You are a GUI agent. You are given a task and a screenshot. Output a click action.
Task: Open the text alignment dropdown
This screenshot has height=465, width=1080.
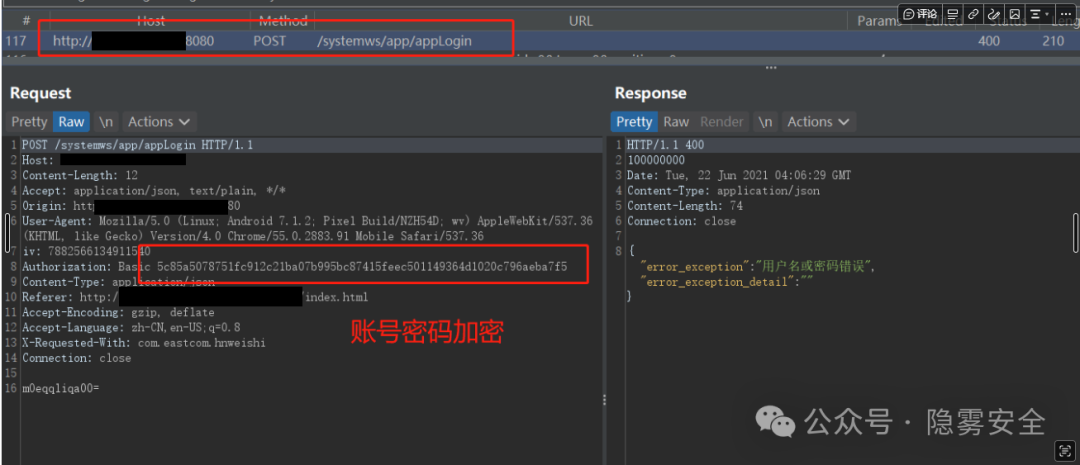(1039, 14)
